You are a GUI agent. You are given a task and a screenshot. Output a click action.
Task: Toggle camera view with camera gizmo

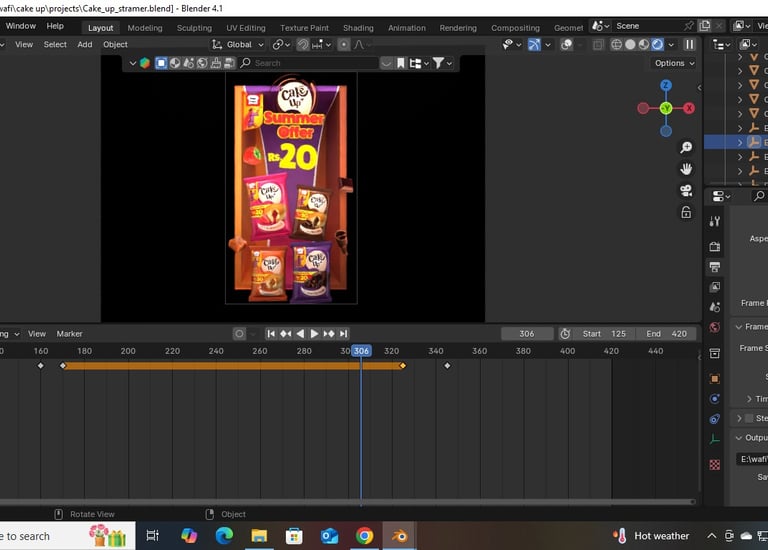point(686,190)
